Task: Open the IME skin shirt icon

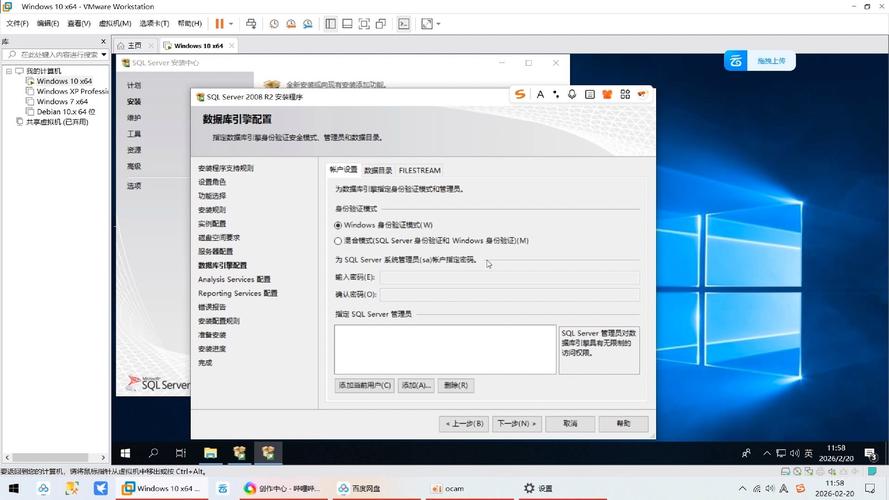Action: tap(607, 94)
